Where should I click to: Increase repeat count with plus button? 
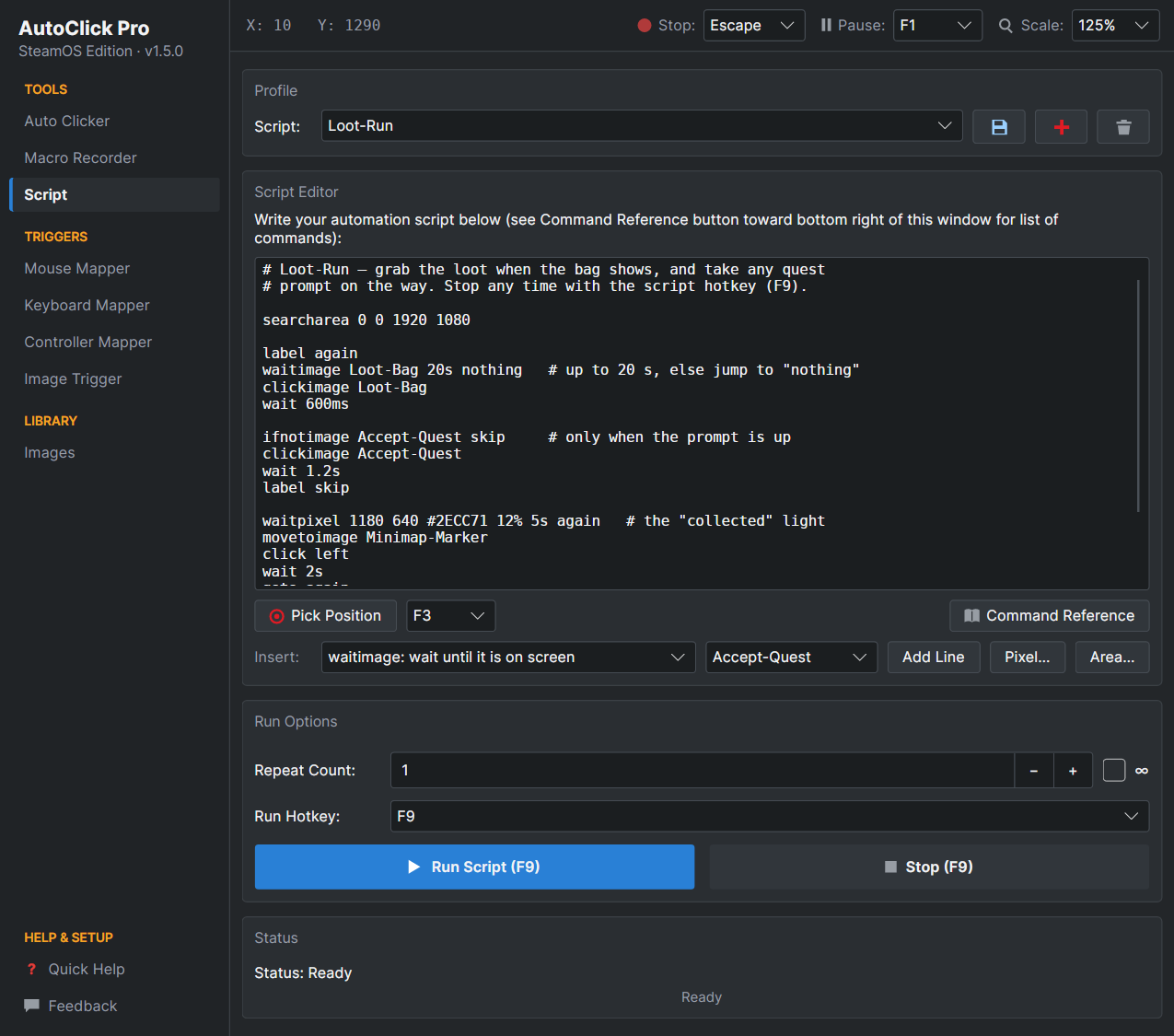tap(1073, 771)
